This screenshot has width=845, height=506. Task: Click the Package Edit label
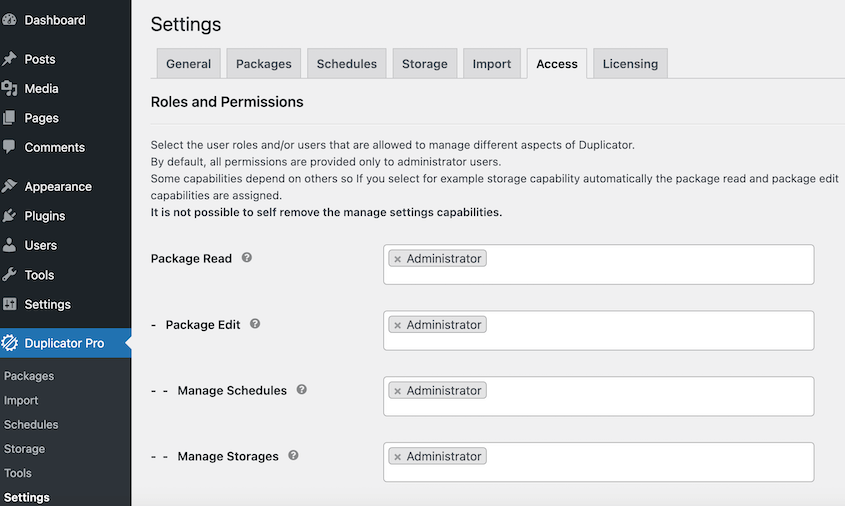203,324
